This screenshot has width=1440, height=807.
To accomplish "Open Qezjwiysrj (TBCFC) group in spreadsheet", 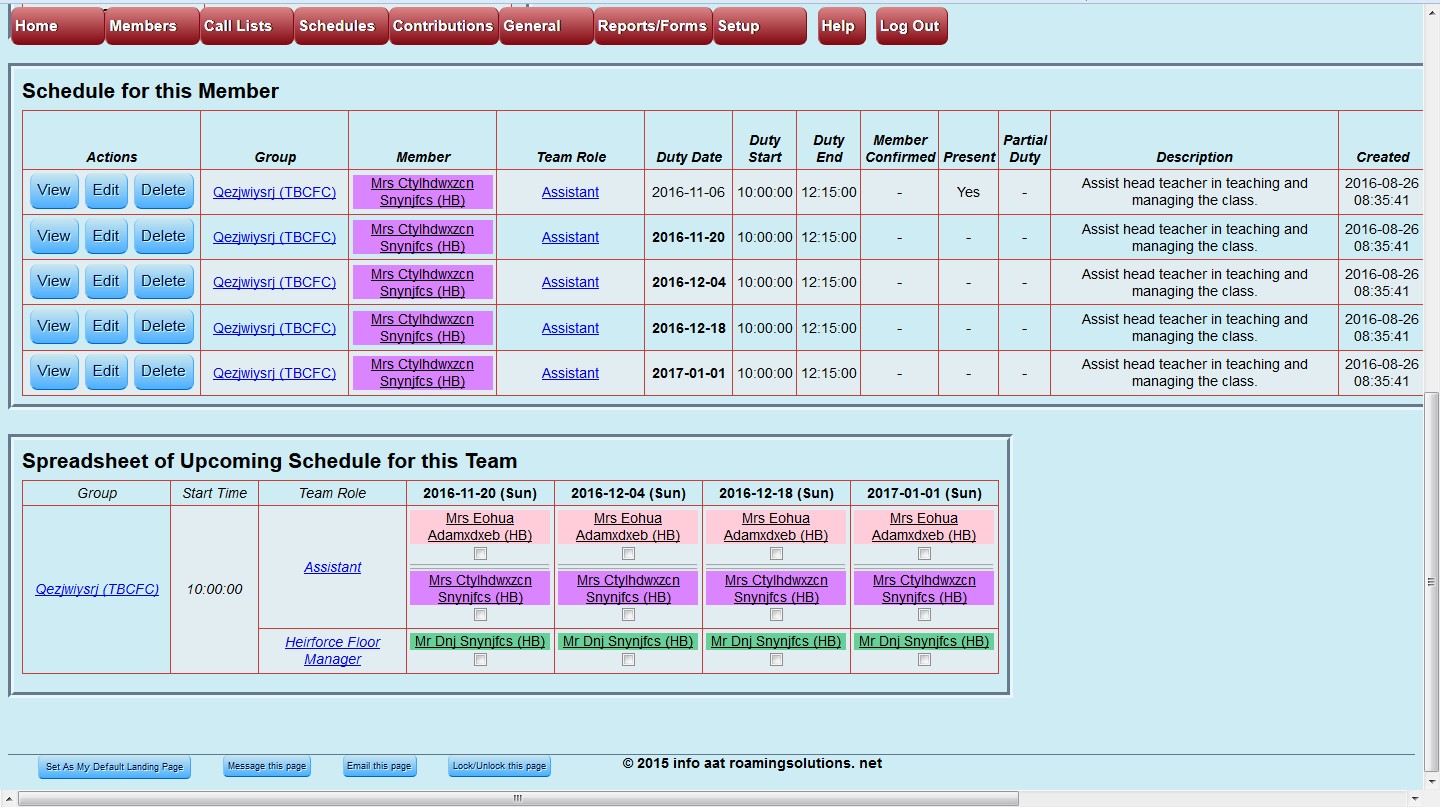I will (97, 589).
